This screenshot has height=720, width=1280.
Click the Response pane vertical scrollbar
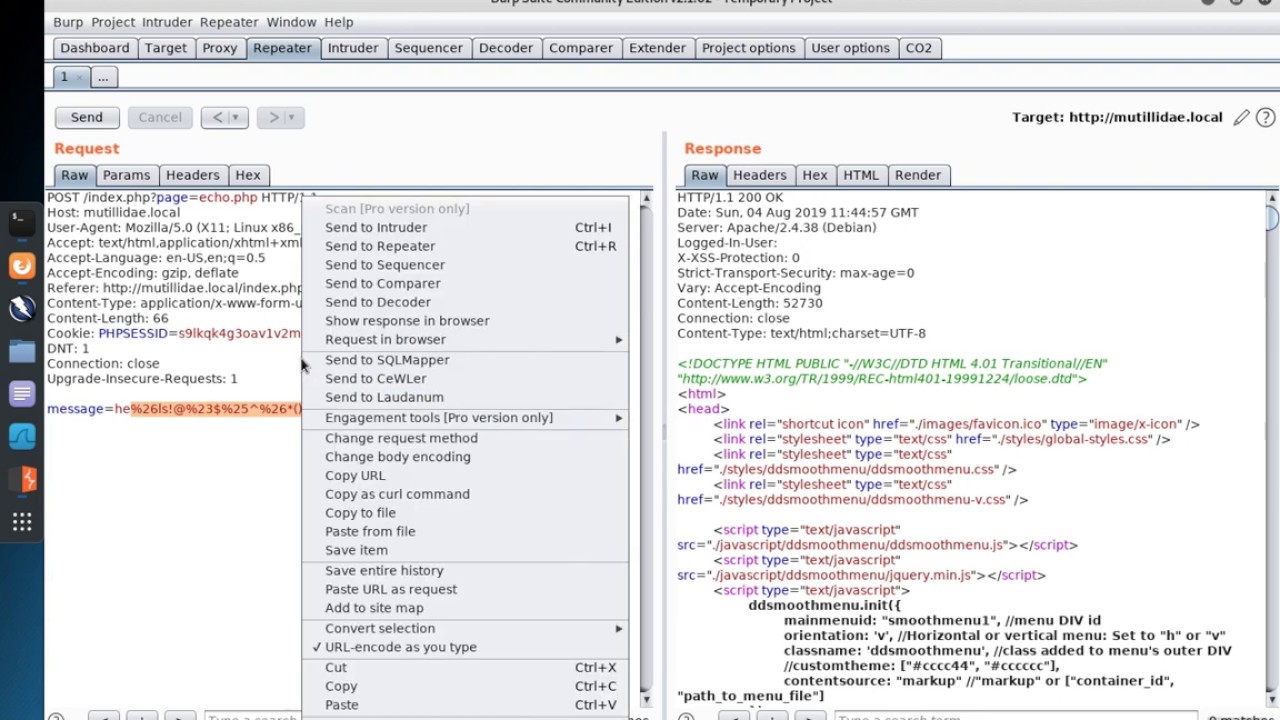pyautogui.click(x=1271, y=450)
